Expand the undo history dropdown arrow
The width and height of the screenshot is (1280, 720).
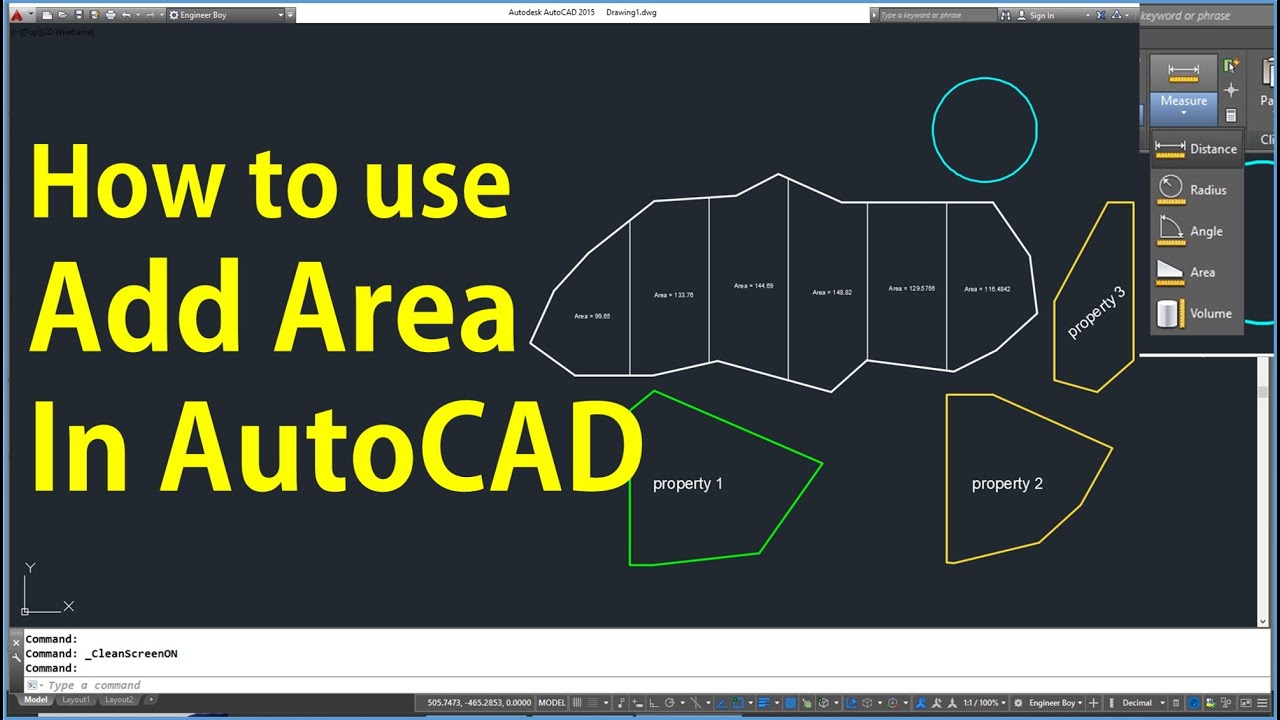(137, 15)
